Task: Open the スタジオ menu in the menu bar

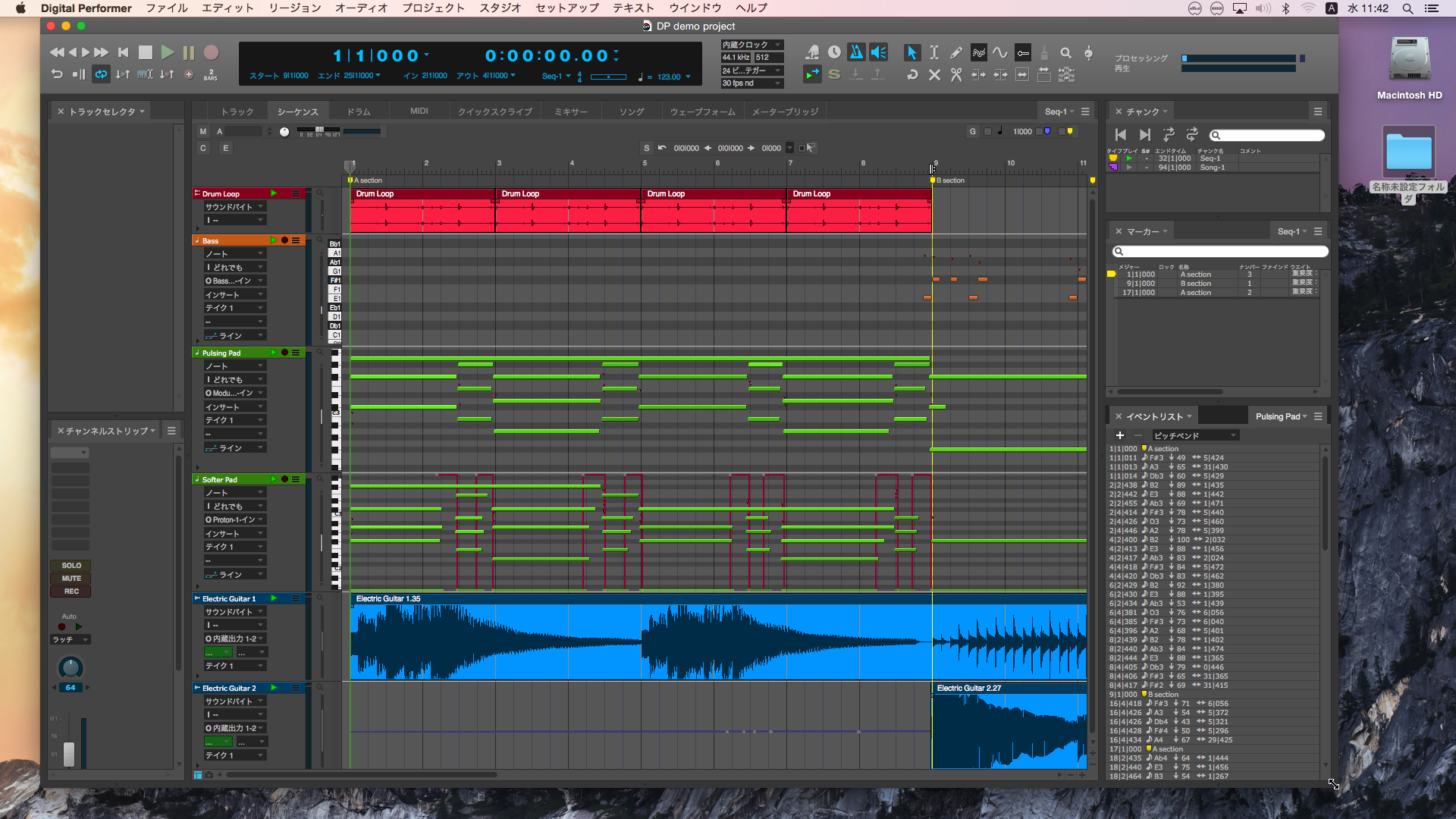Action: [x=500, y=8]
